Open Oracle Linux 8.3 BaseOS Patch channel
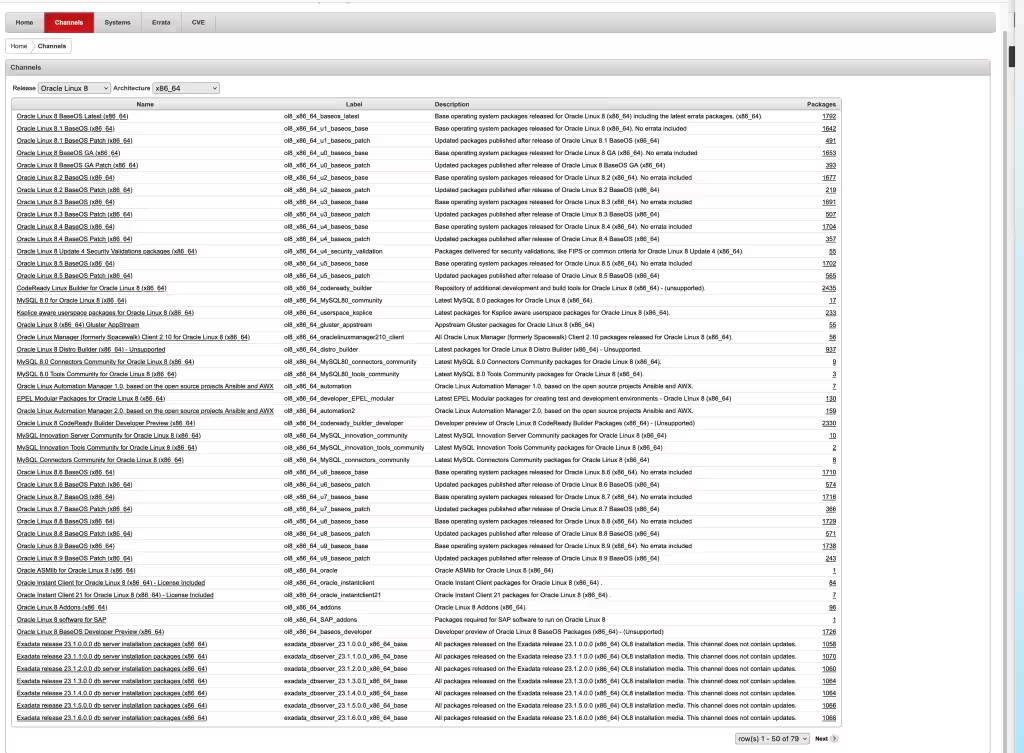The image size is (1024, 753). 74,214
